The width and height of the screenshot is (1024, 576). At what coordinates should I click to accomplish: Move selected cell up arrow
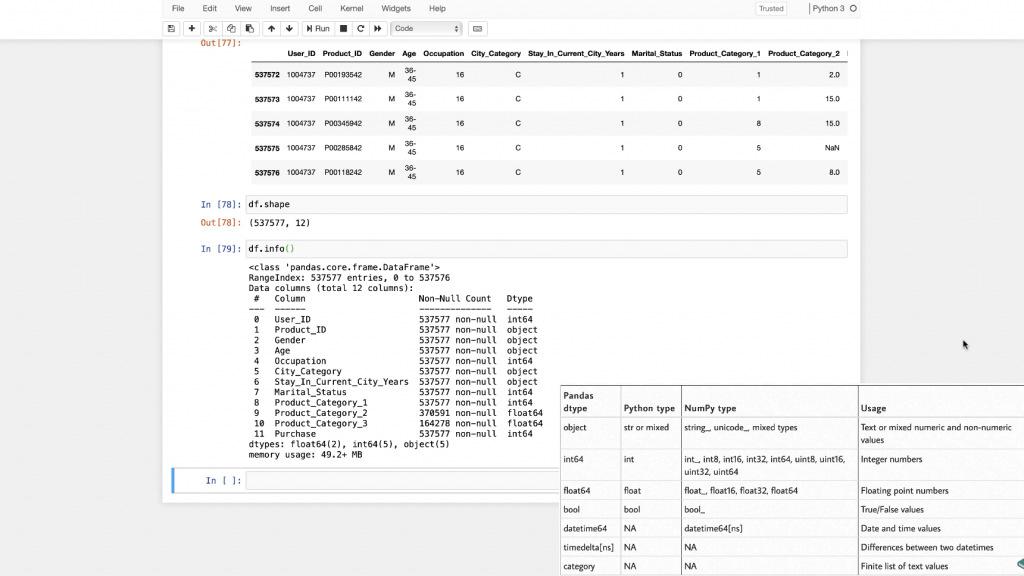point(271,29)
